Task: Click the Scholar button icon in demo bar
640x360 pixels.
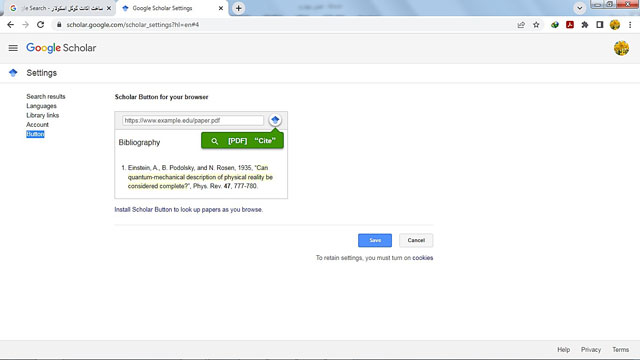Action: coord(275,120)
